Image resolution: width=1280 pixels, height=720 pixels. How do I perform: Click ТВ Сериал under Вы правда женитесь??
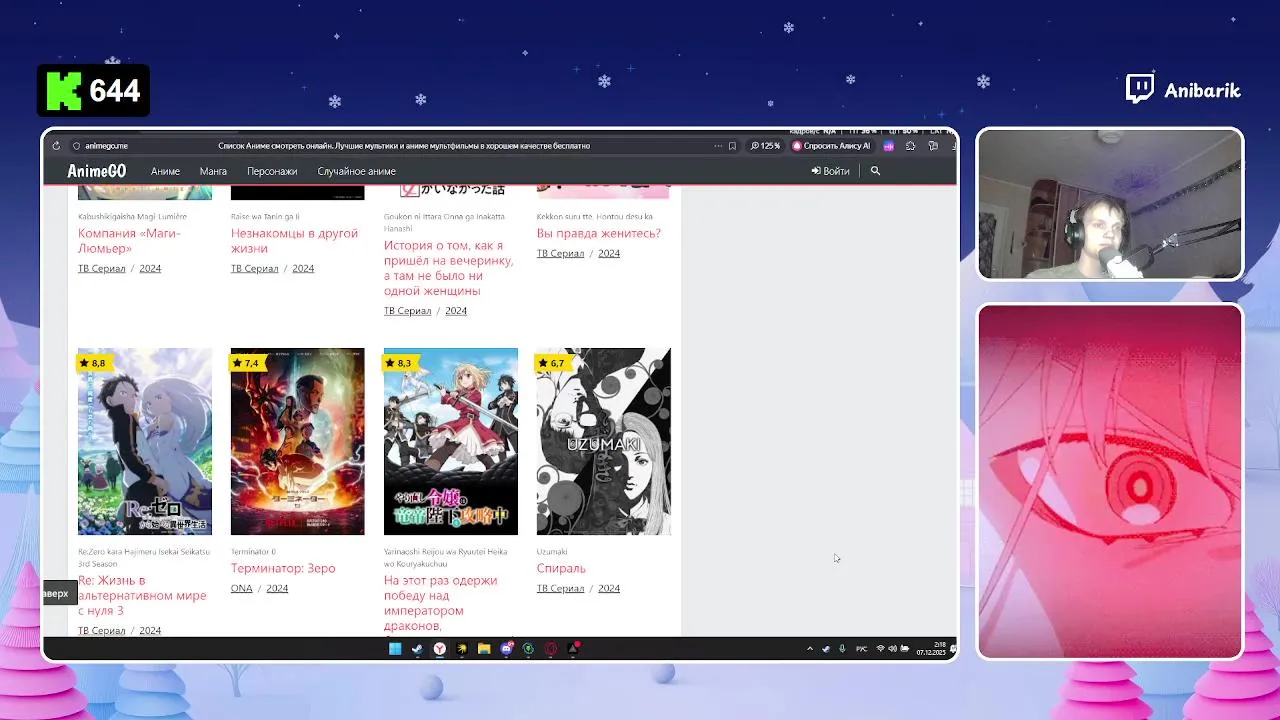coord(560,253)
